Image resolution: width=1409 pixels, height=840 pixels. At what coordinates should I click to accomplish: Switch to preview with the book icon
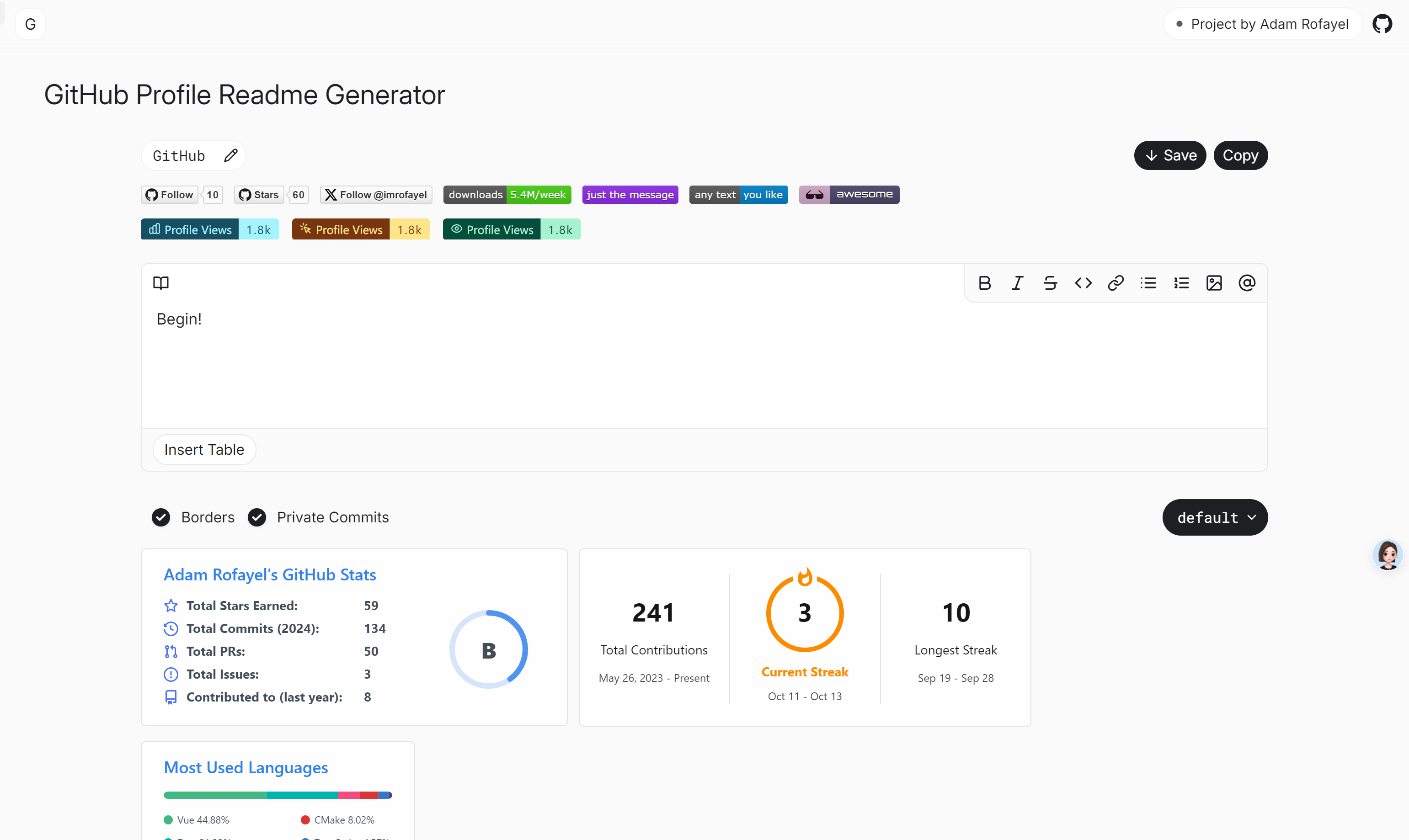[x=161, y=283]
